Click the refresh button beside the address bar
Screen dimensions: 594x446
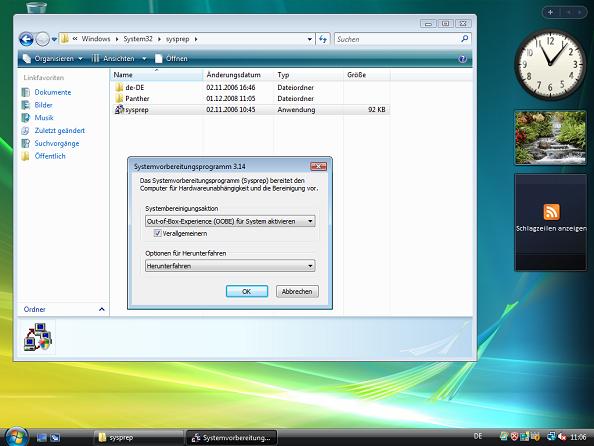(323, 39)
